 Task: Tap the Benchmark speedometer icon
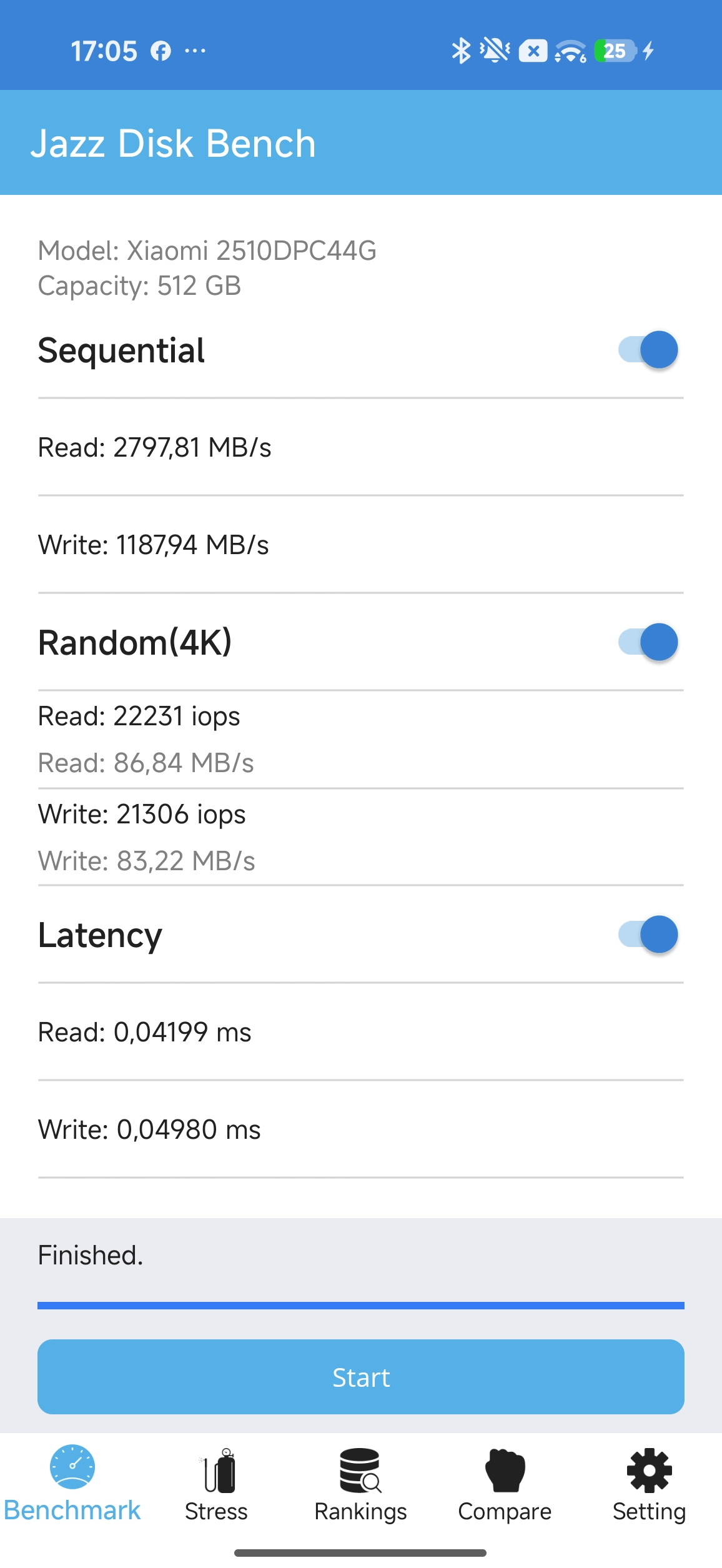pyautogui.click(x=72, y=1467)
